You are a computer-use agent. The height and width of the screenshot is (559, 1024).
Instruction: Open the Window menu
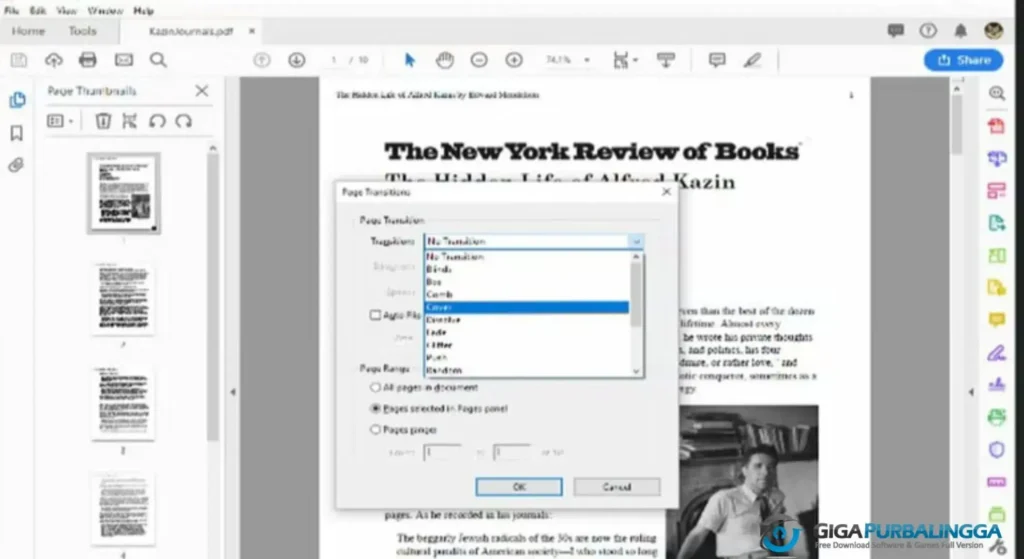pos(104,10)
